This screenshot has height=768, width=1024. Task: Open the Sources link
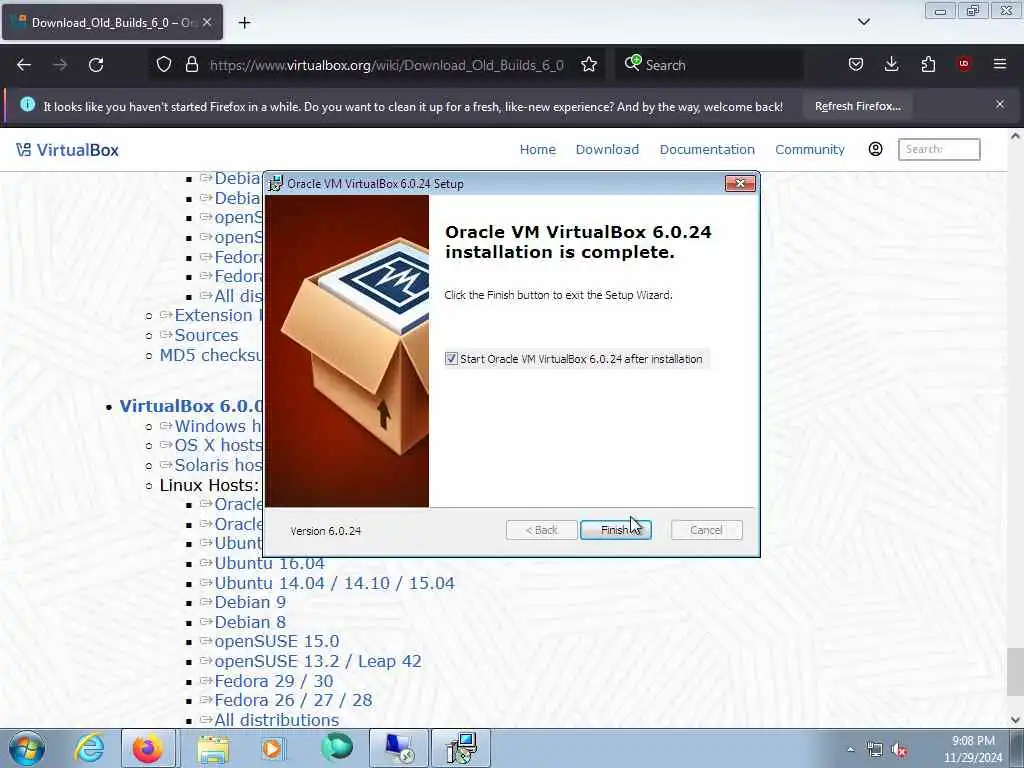206,335
